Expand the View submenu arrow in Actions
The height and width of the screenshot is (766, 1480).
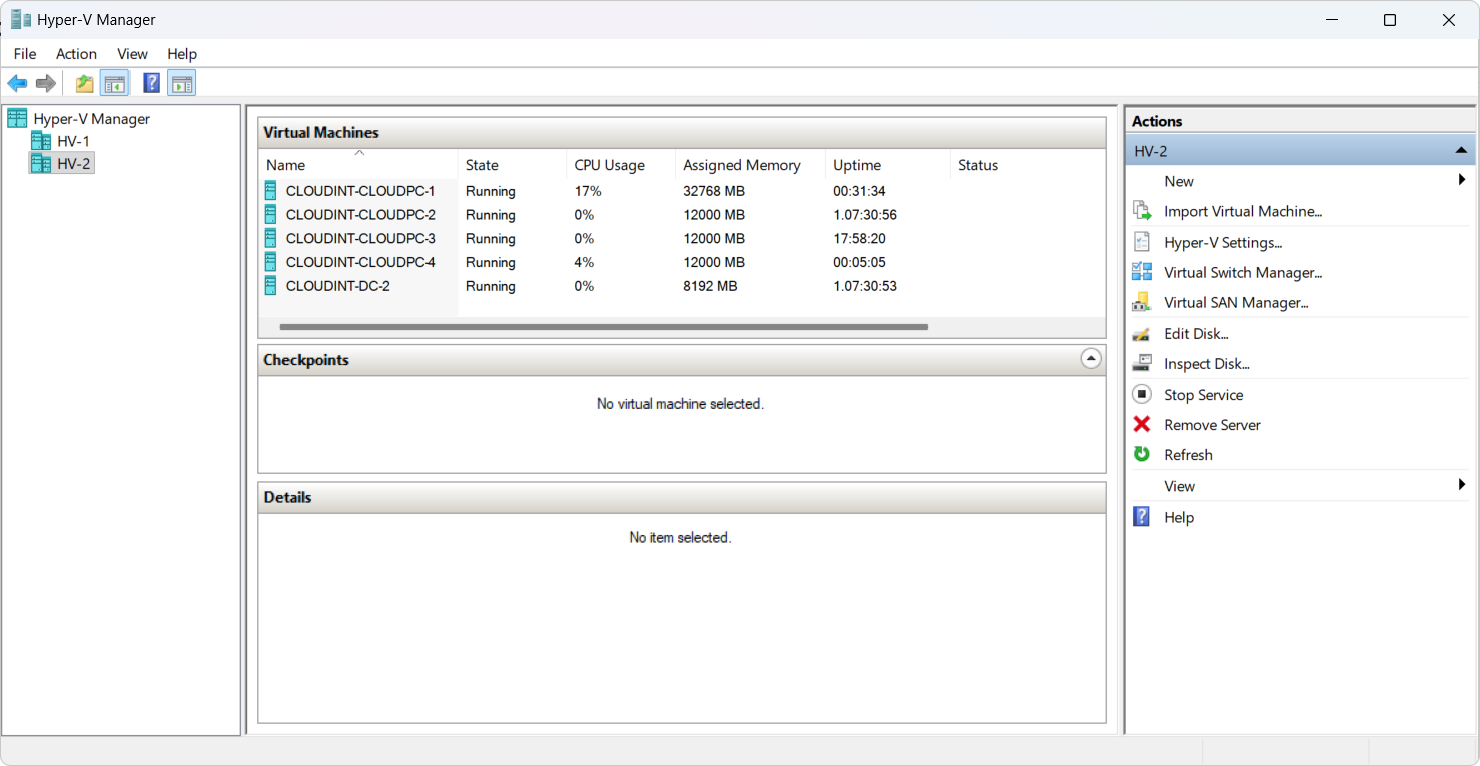[x=1462, y=485]
